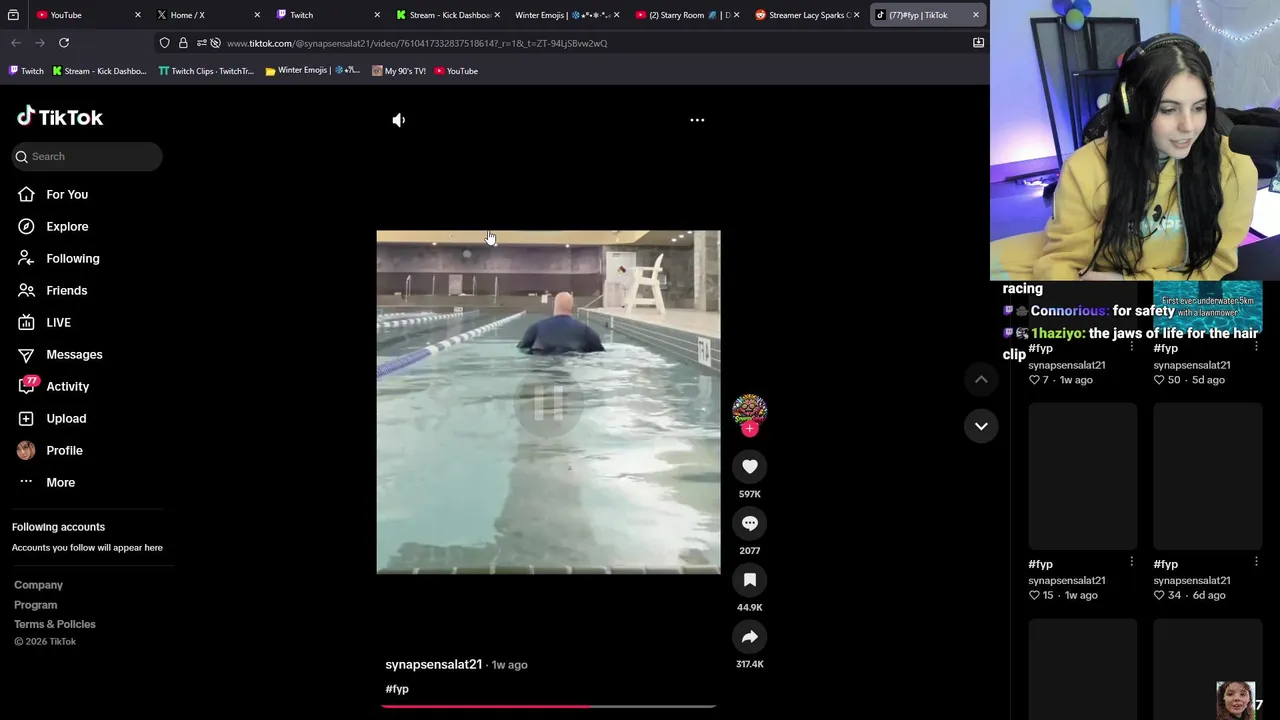Open the video thumbnail with 15 likes
Viewport: 1280px width, 720px height.
pos(1083,476)
